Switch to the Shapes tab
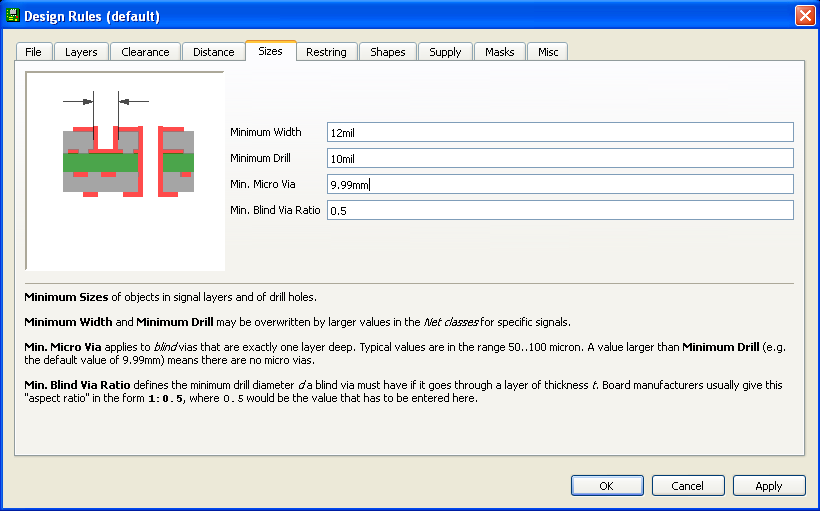 coord(387,52)
